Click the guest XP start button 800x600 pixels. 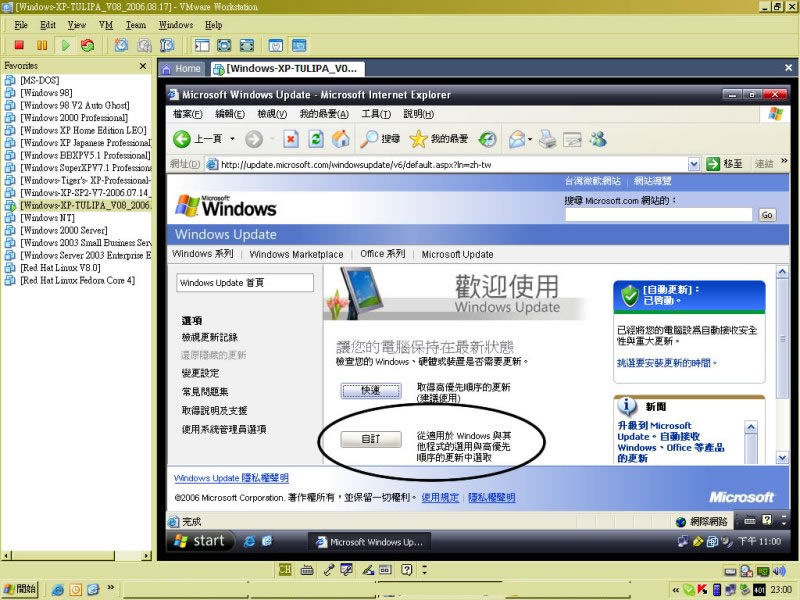point(199,541)
